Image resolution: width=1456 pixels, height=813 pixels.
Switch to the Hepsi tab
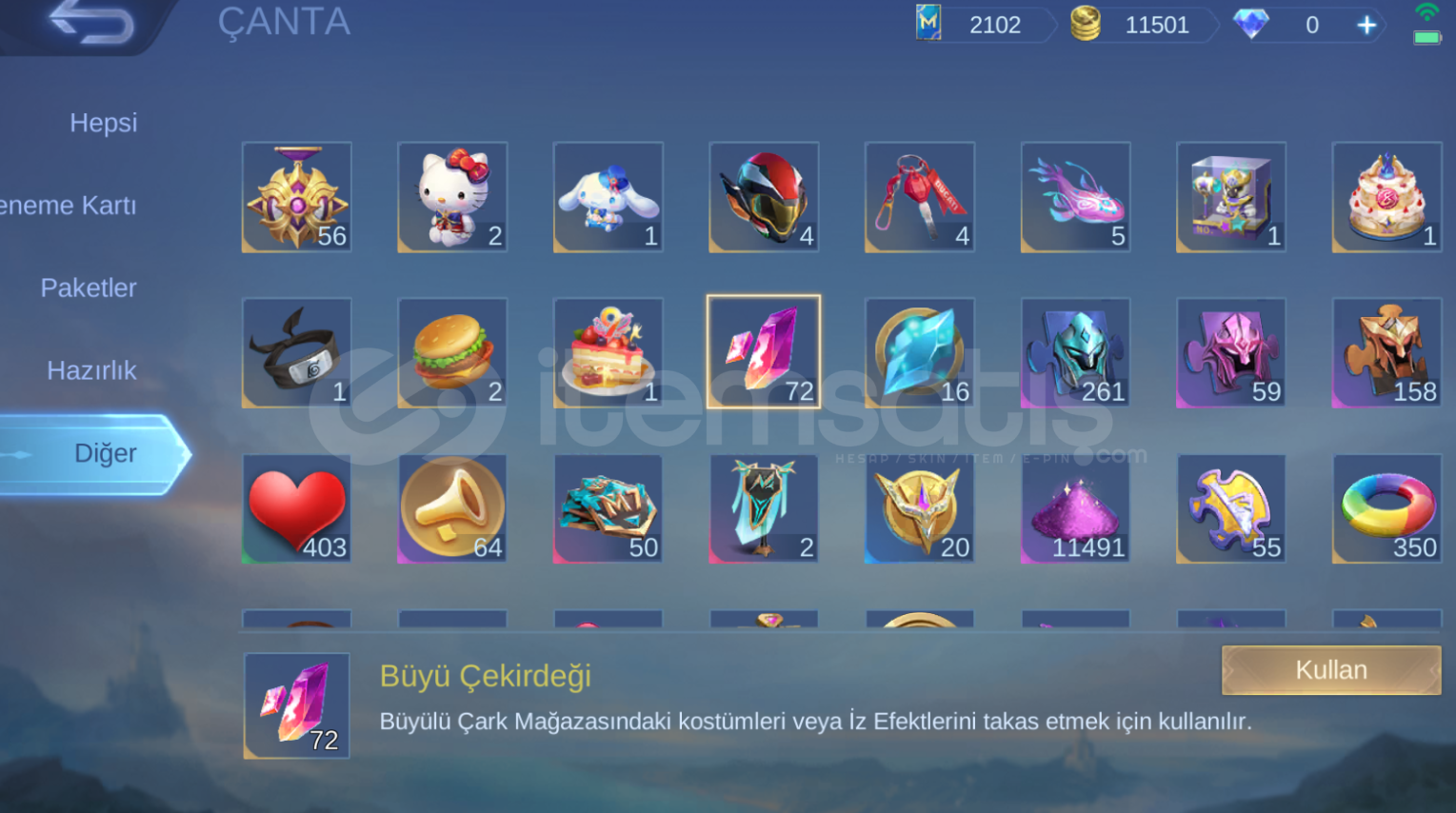click(x=104, y=123)
